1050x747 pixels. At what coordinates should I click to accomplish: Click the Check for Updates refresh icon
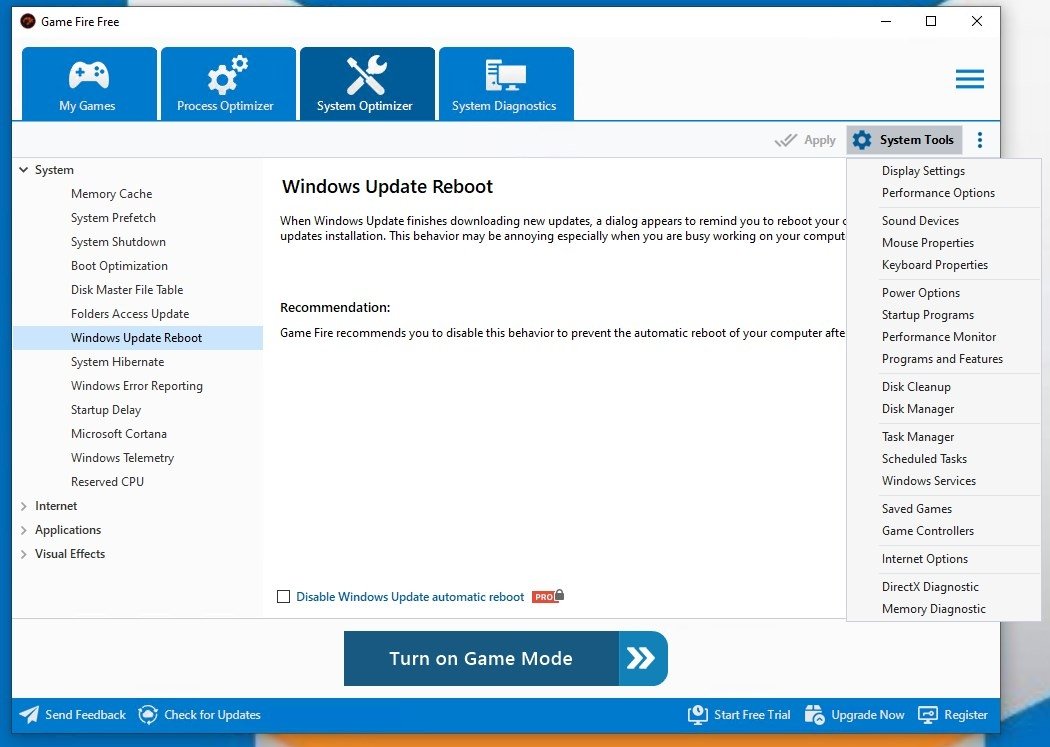coord(148,715)
